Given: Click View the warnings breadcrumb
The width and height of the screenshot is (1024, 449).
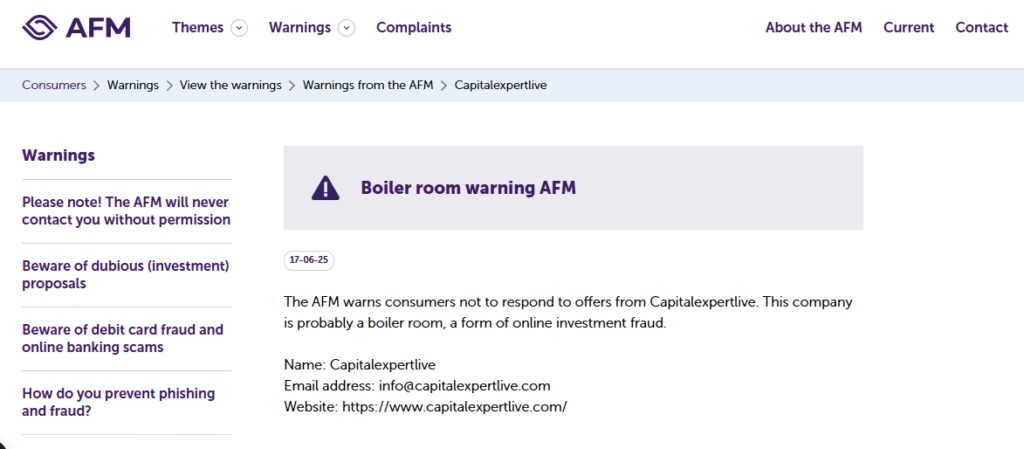Looking at the screenshot, I should [230, 85].
